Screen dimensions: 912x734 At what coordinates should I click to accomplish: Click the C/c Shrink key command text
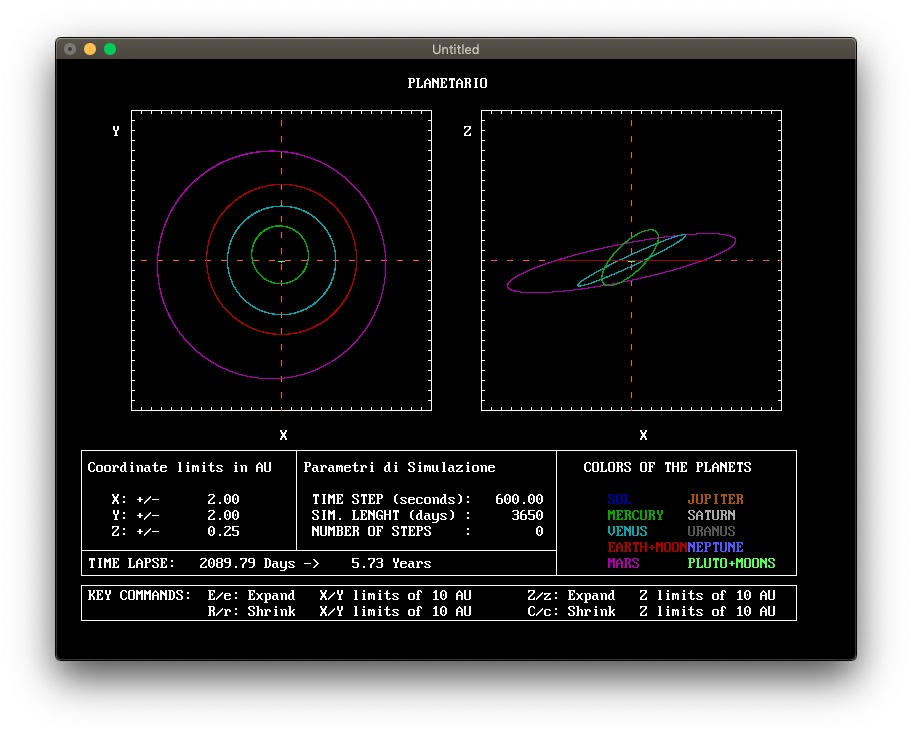click(571, 611)
